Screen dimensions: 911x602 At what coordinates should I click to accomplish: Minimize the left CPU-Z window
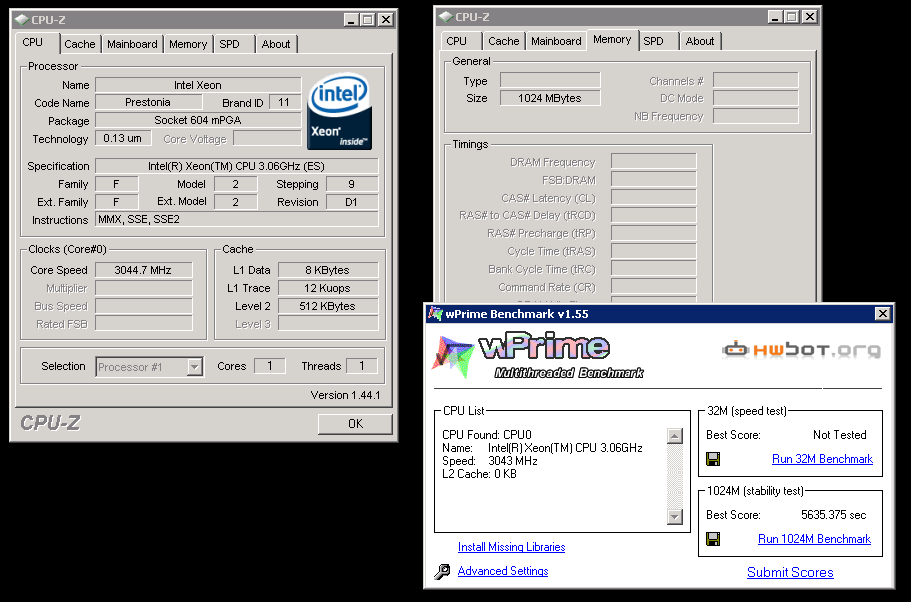[x=350, y=20]
